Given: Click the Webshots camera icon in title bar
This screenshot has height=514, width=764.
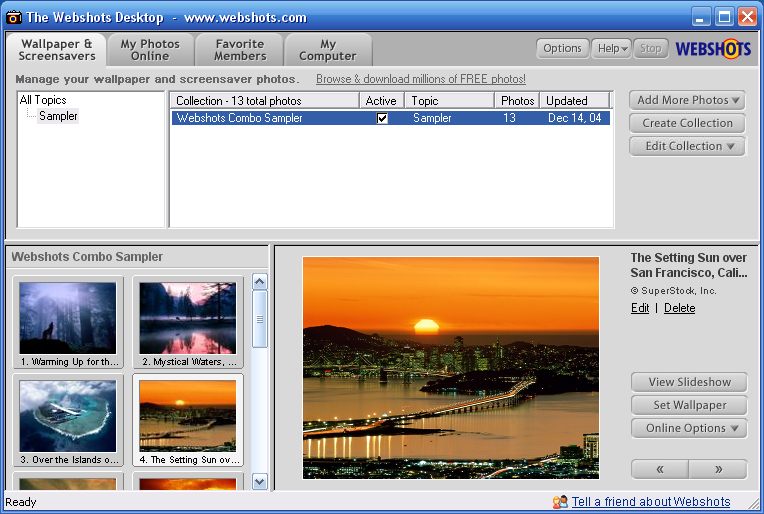Looking at the screenshot, I should click(x=13, y=18).
